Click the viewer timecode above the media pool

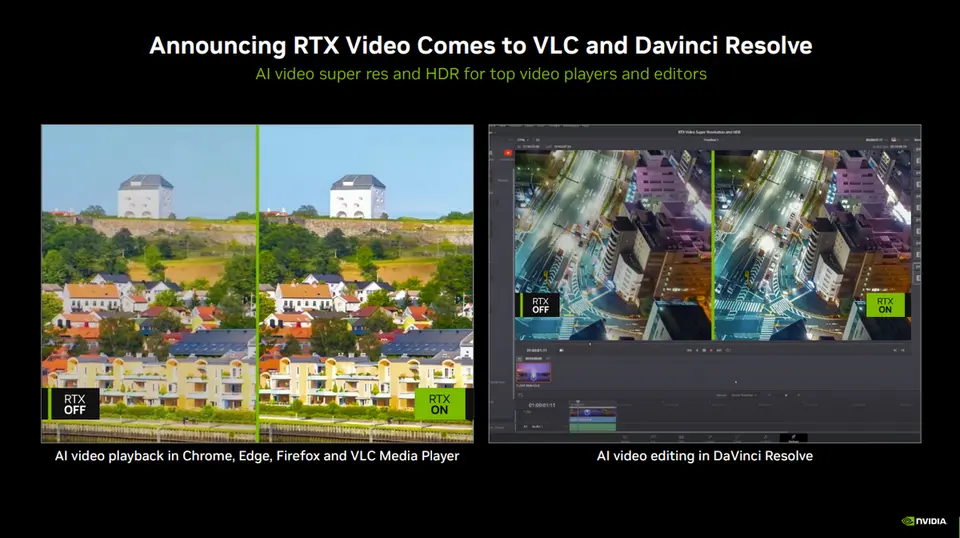[537, 350]
